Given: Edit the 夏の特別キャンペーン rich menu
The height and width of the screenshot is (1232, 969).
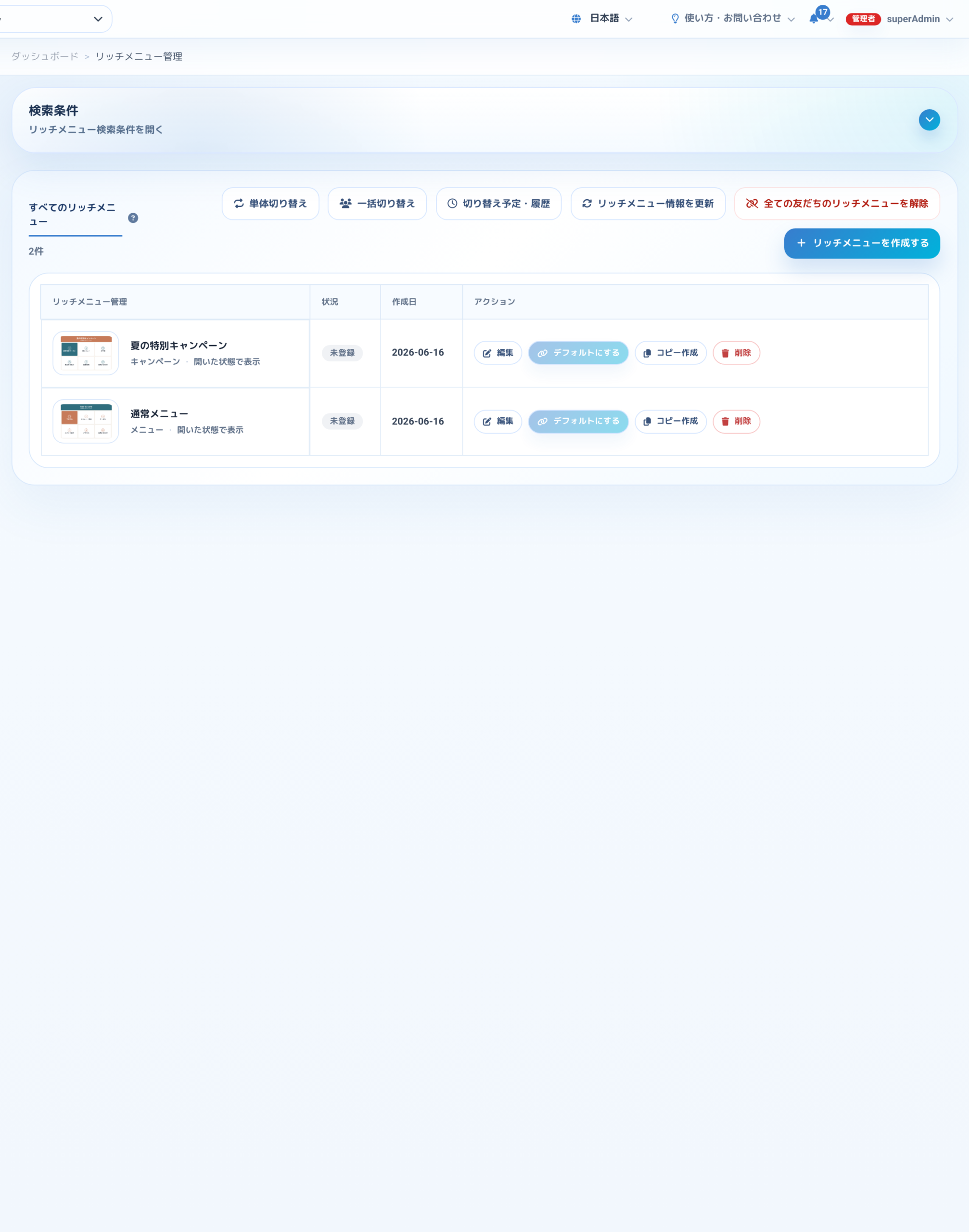Looking at the screenshot, I should (497, 353).
